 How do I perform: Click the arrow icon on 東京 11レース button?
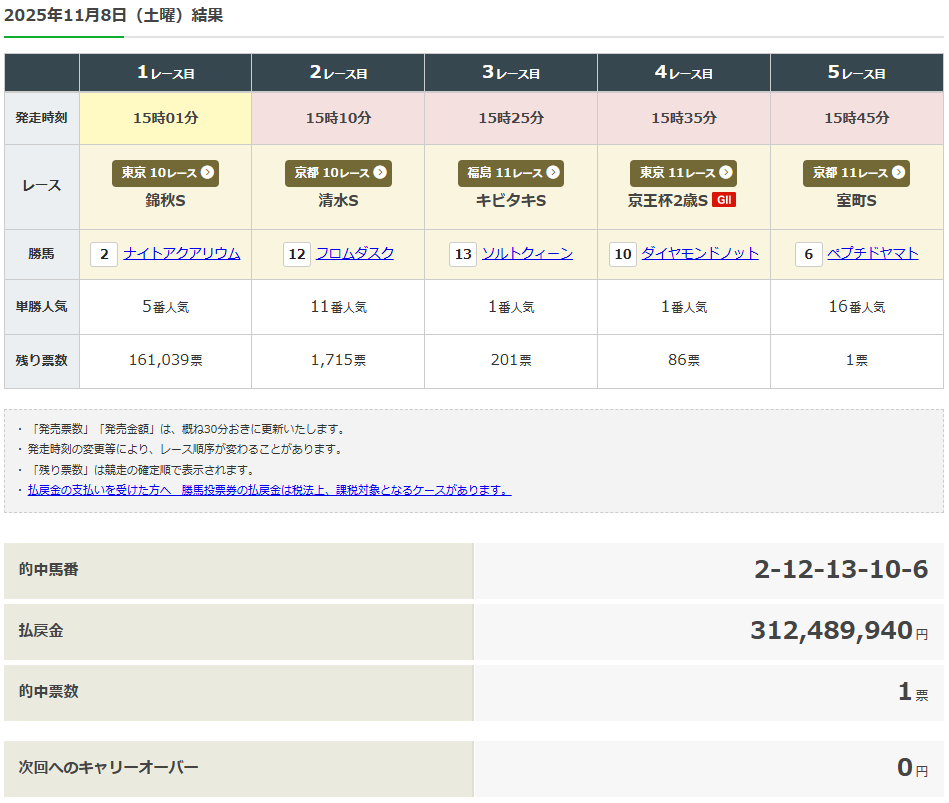[725, 173]
